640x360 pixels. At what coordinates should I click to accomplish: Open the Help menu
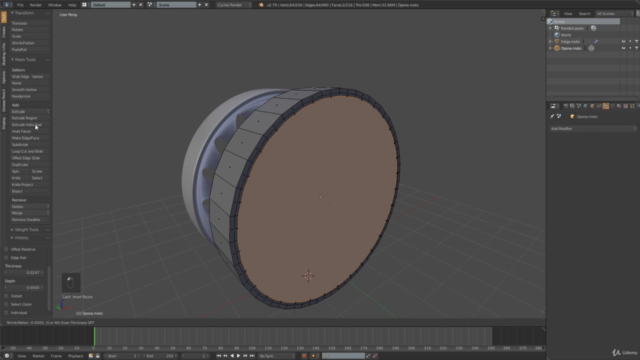[72, 5]
